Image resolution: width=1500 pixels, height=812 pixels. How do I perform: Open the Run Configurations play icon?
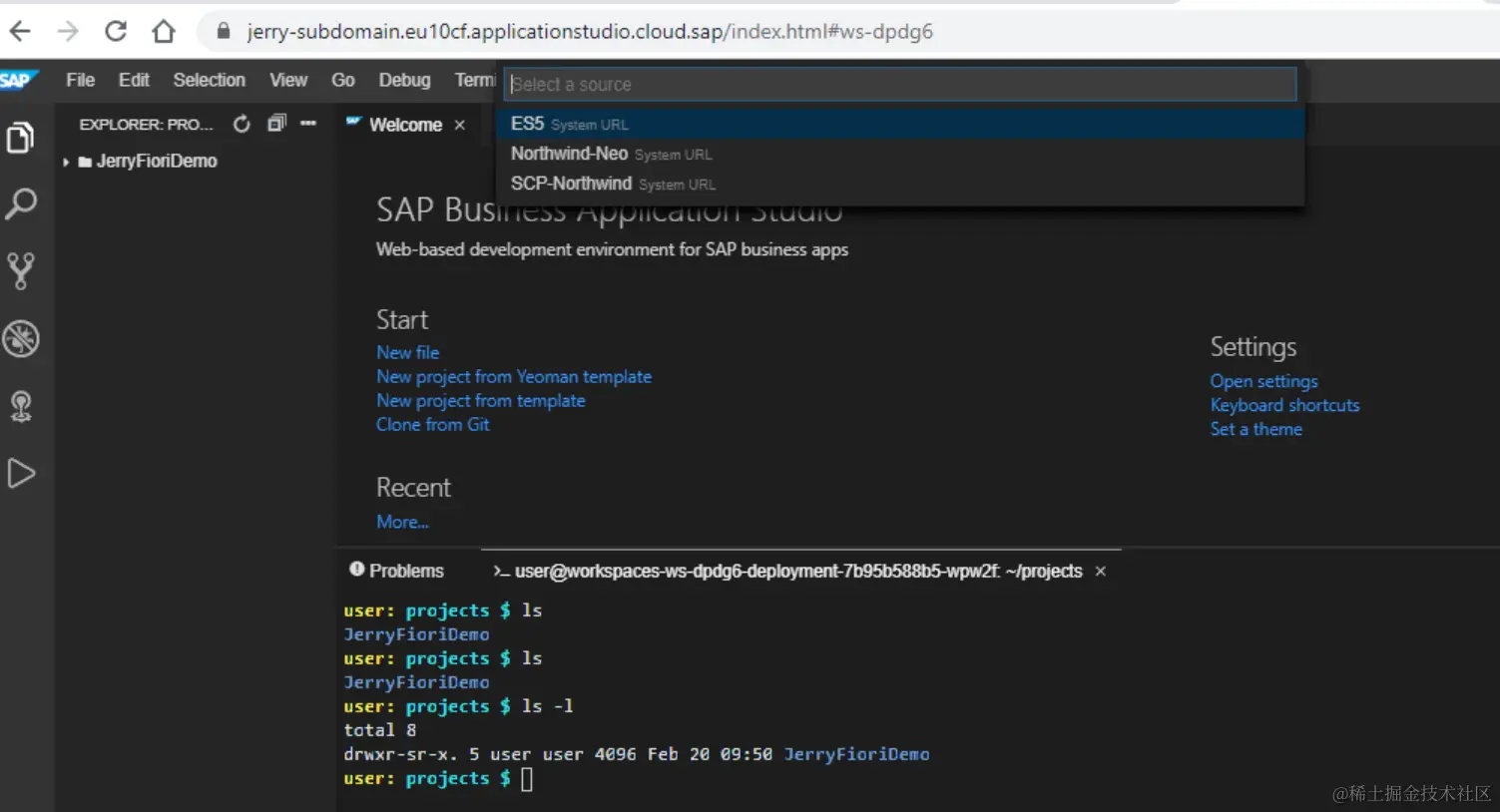click(21, 473)
